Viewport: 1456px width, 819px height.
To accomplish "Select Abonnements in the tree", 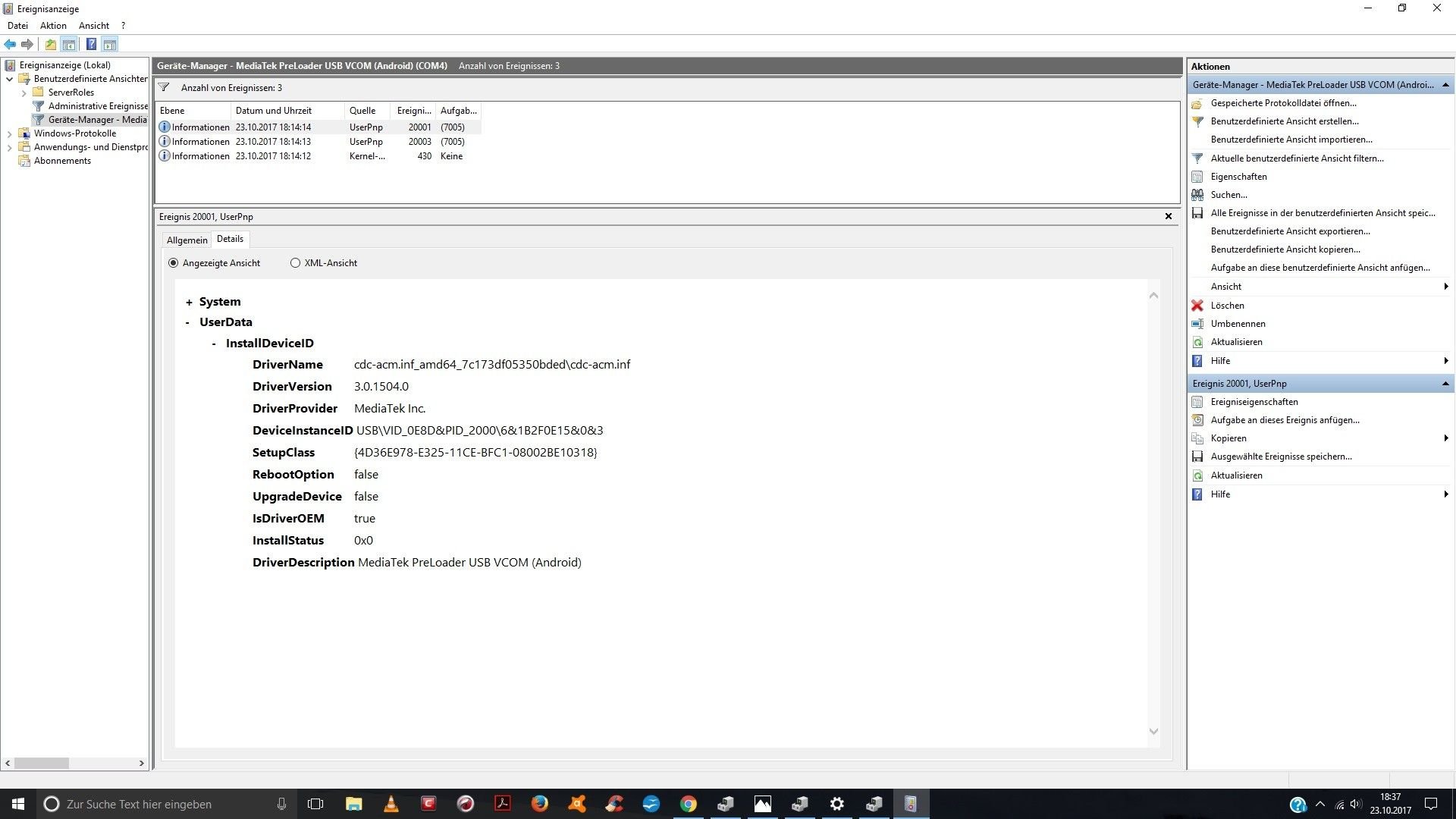I will pos(62,161).
